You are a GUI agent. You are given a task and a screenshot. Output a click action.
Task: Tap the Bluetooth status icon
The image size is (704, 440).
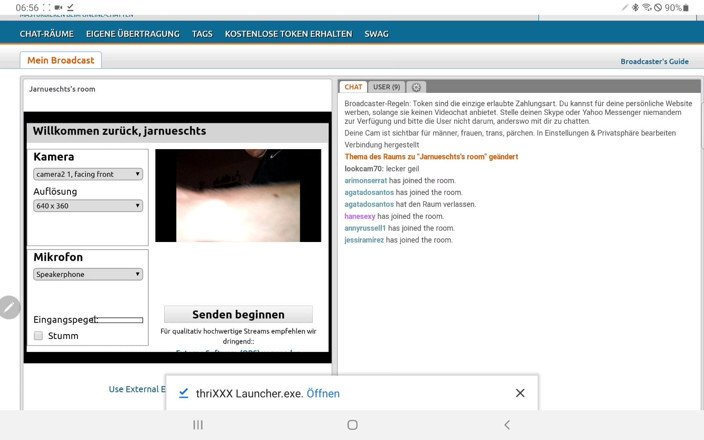635,7
